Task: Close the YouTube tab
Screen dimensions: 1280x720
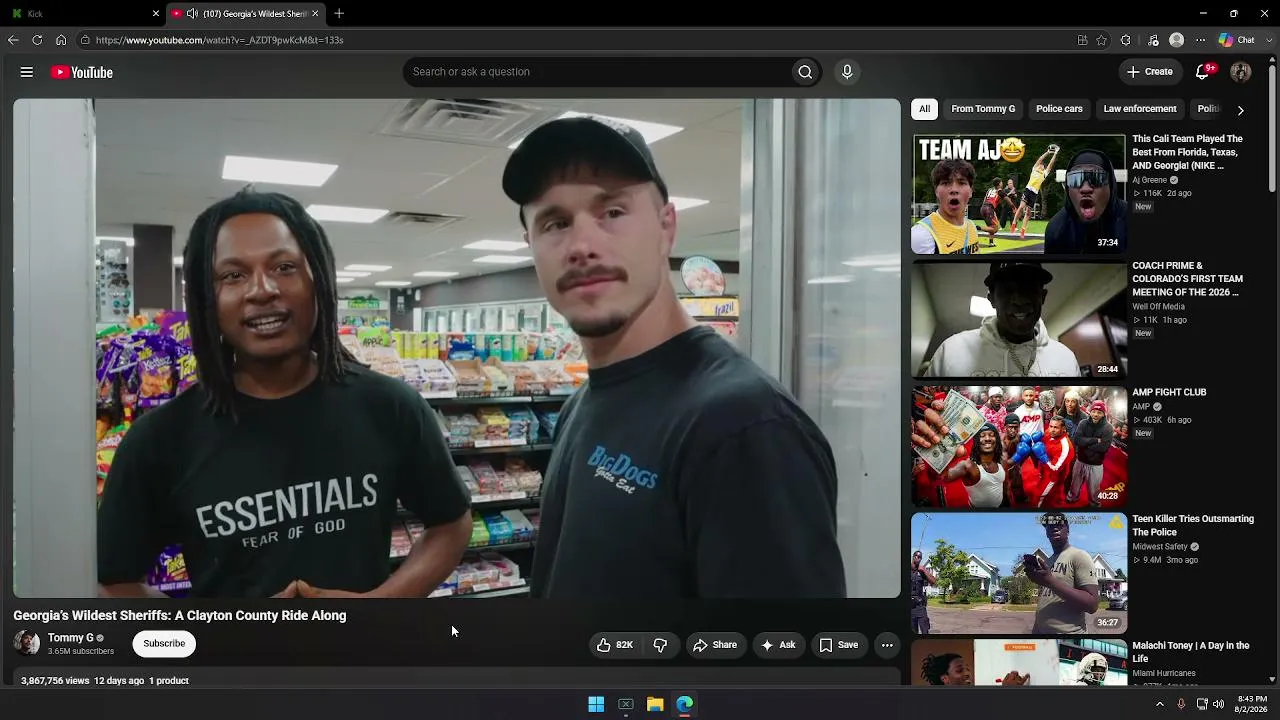Action: (x=315, y=14)
